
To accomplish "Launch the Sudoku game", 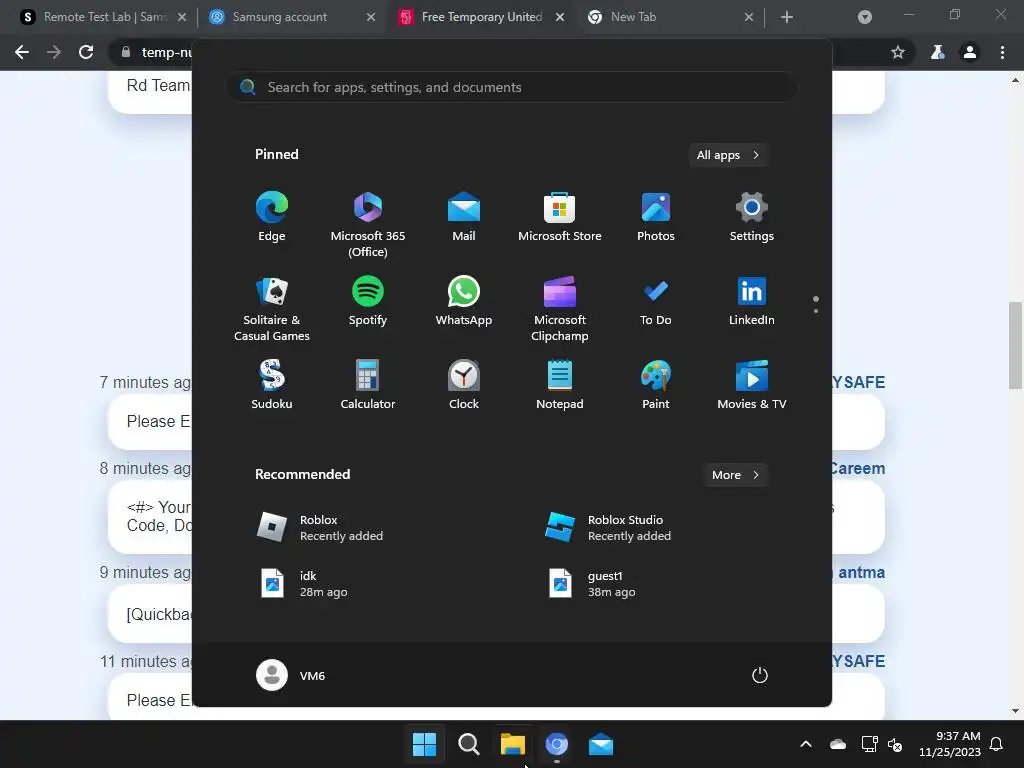I will click(x=272, y=386).
